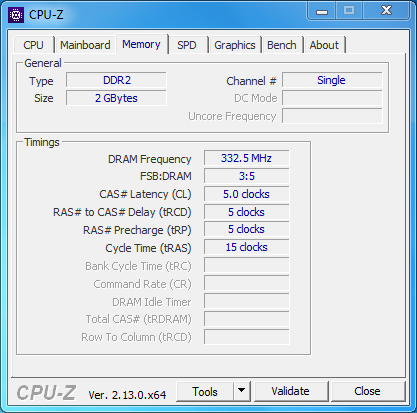The image size is (417, 413).
Task: Go to the Graphics tab
Action: 235,45
